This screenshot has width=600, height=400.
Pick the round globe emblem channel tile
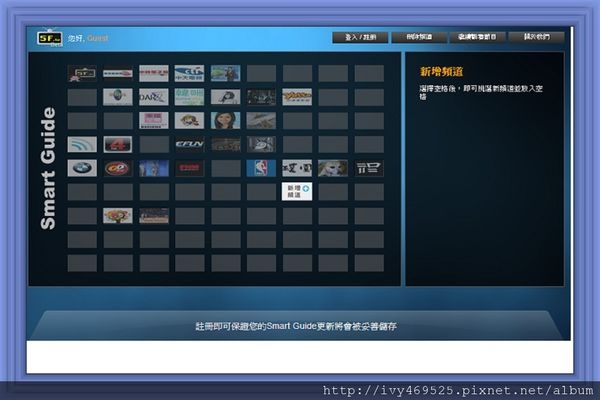coord(118,97)
